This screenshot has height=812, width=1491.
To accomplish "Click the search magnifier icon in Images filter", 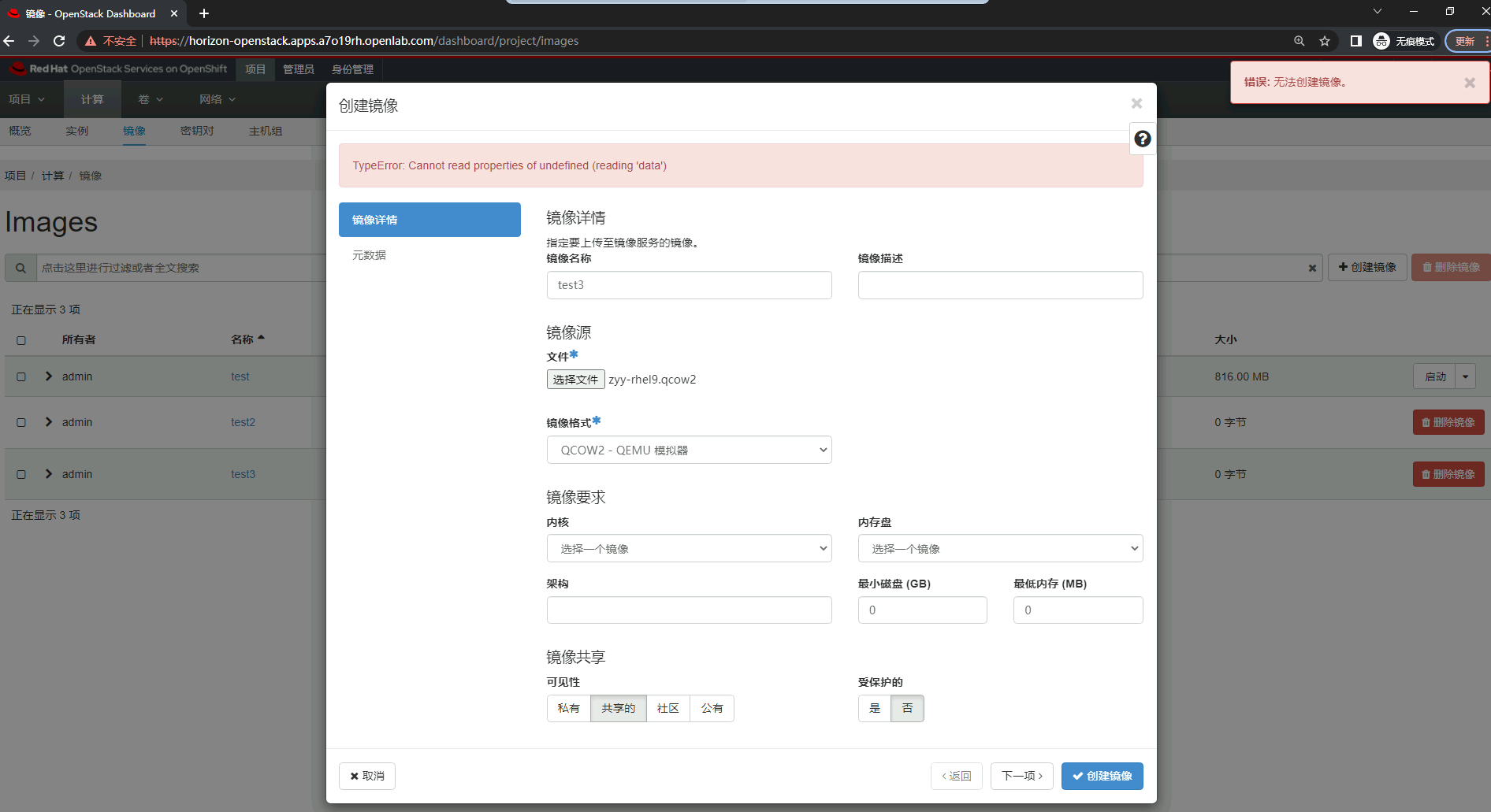I will coord(20,268).
